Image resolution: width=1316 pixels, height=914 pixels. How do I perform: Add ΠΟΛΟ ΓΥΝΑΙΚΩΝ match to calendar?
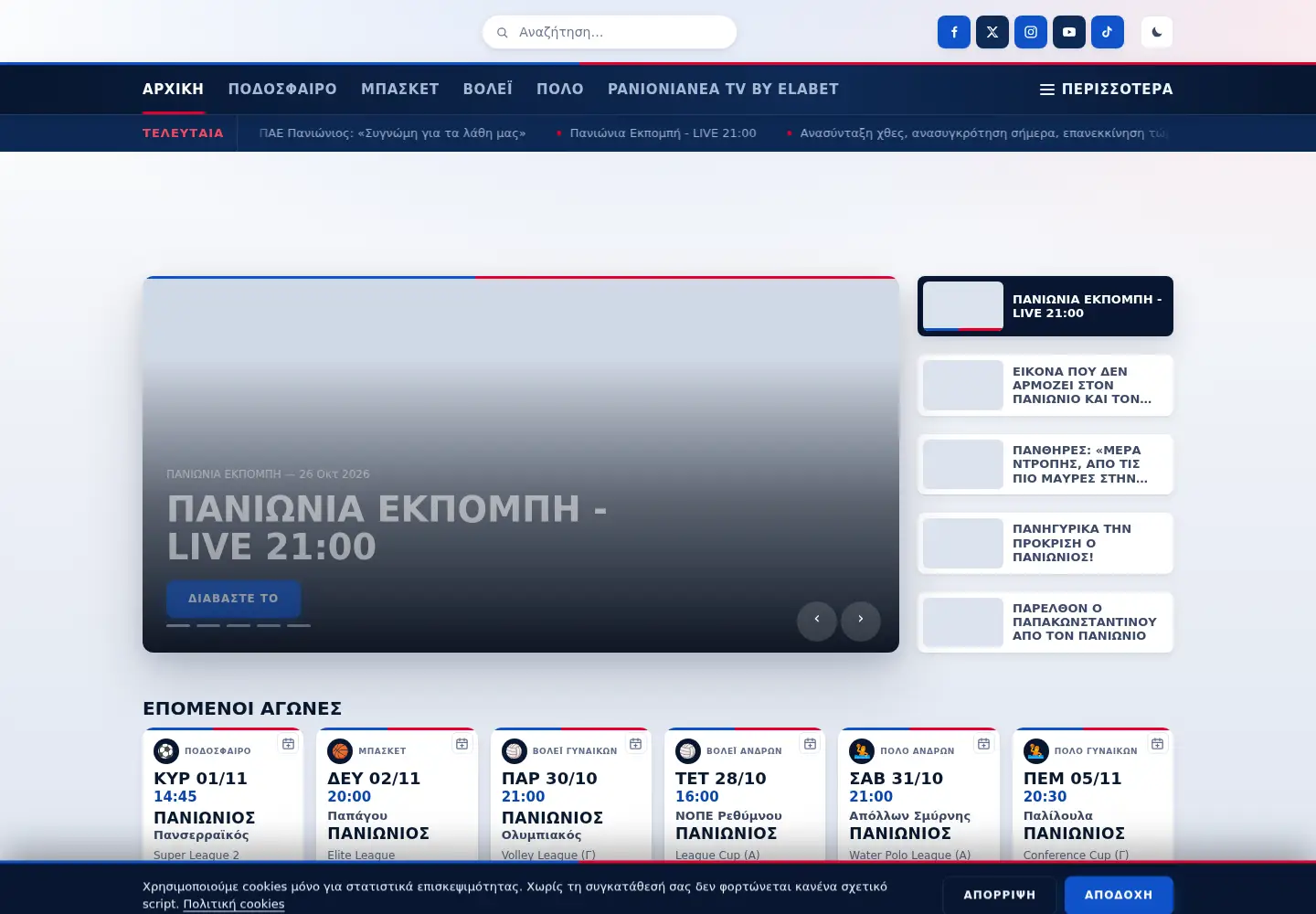click(1158, 744)
